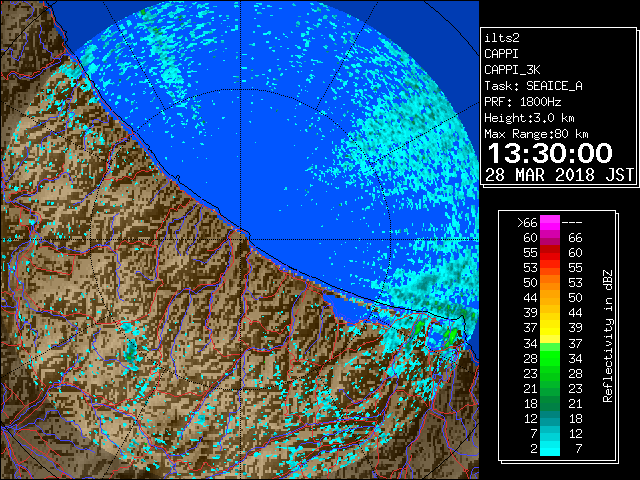Click the "ilts2" site label
Viewport: 640px width, 480px height.
coord(502,38)
